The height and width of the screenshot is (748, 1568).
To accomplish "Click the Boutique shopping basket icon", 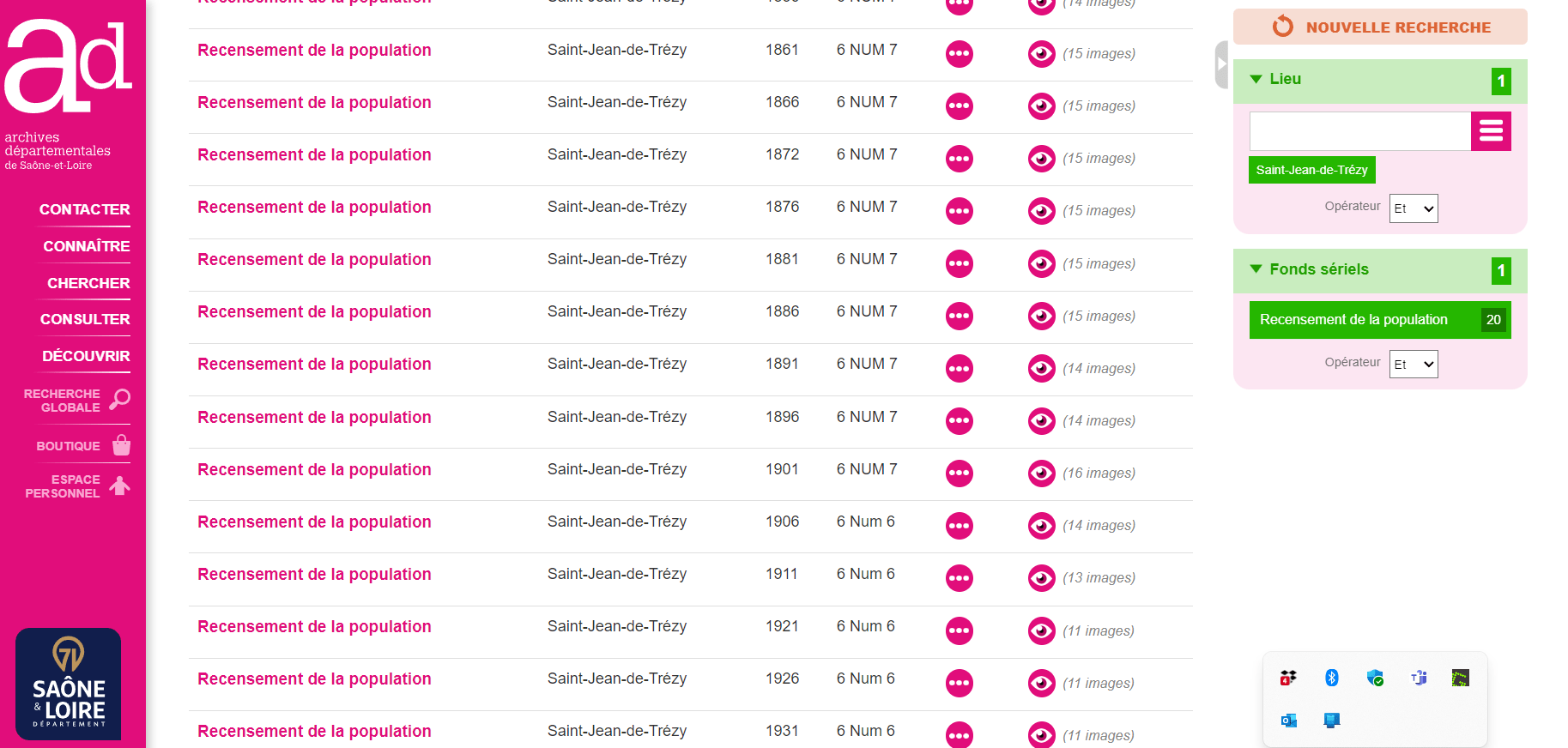I will tap(122, 445).
